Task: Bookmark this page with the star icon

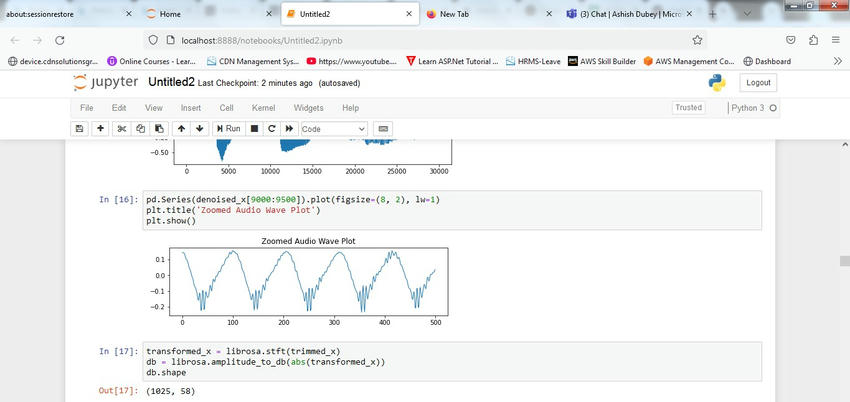Action: [x=697, y=40]
